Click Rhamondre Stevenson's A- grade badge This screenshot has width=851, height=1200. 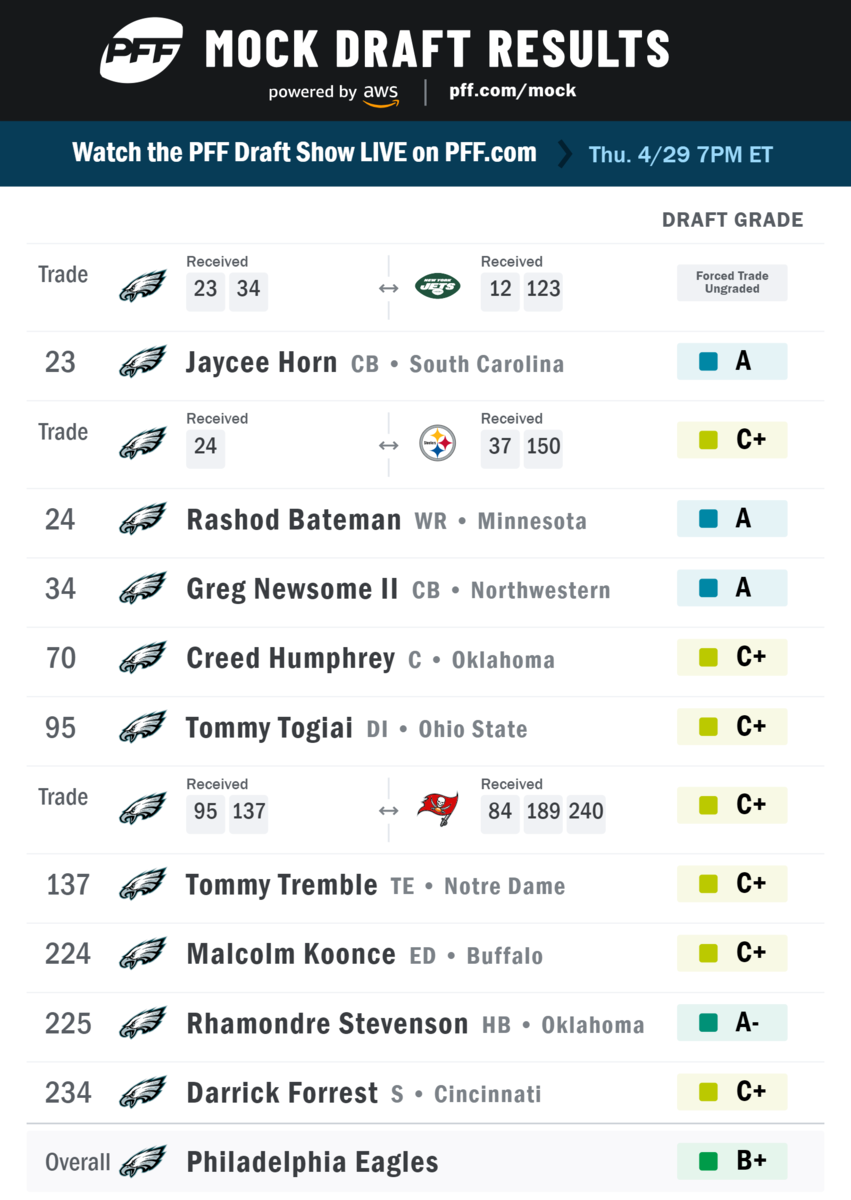coord(732,1022)
